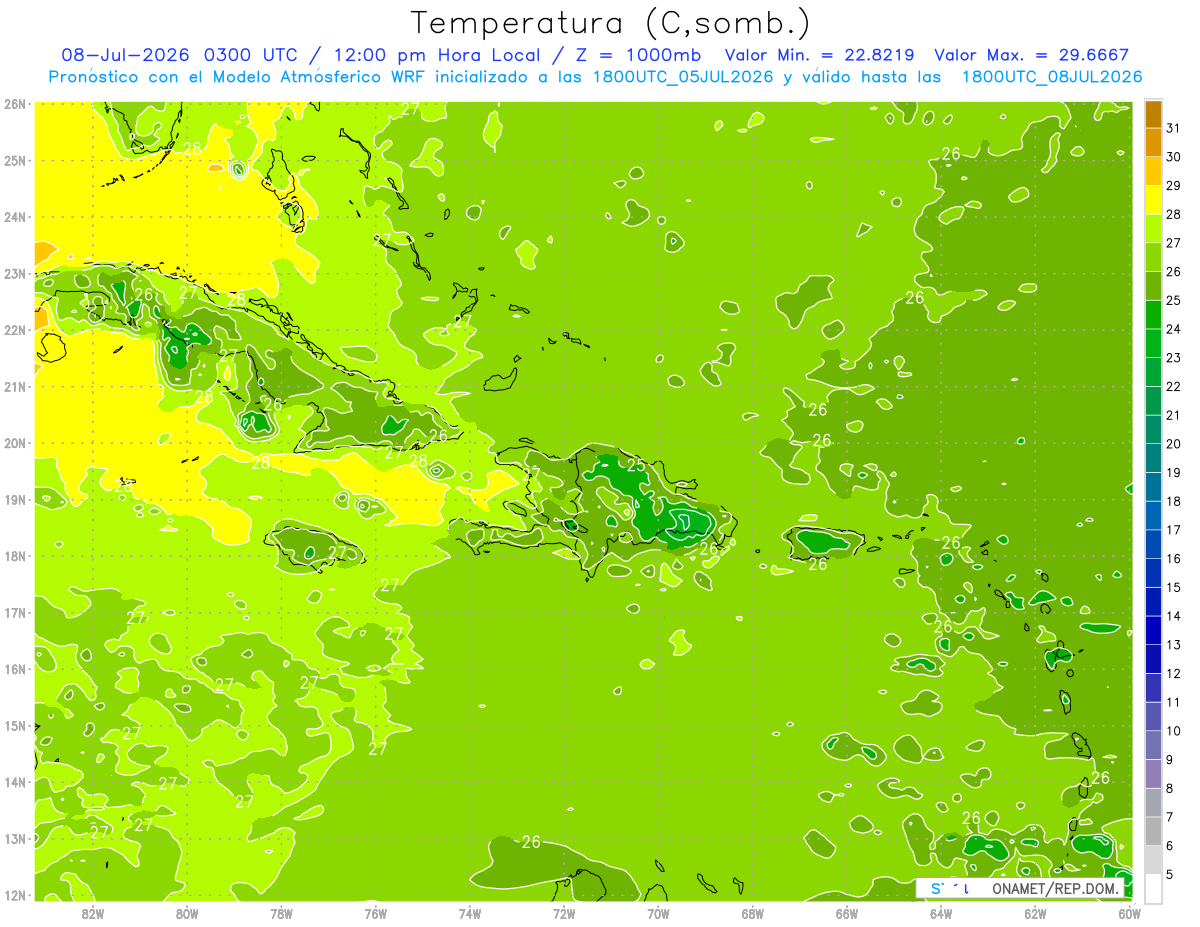The height and width of the screenshot is (927, 1200).
Task: Select the valid-until time '1800UTC_08JUL2026'
Action: 1052,77
